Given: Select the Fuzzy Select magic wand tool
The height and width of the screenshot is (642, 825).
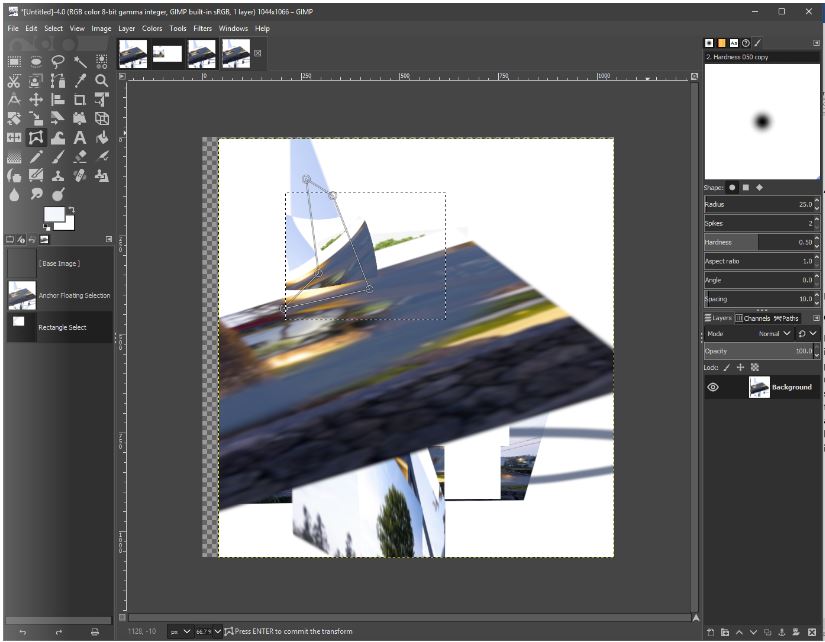Looking at the screenshot, I should [80, 62].
